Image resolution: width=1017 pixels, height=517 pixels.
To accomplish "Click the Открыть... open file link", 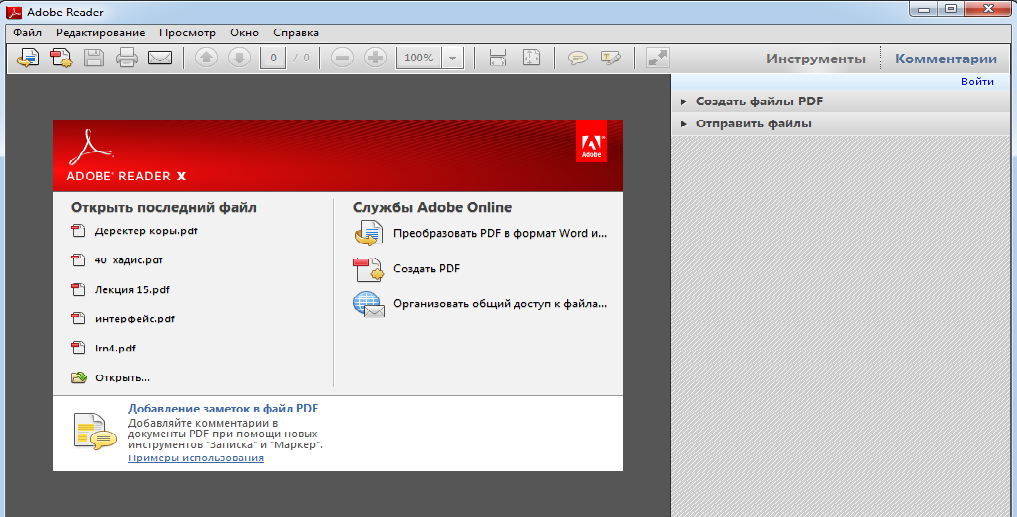I will click(123, 378).
